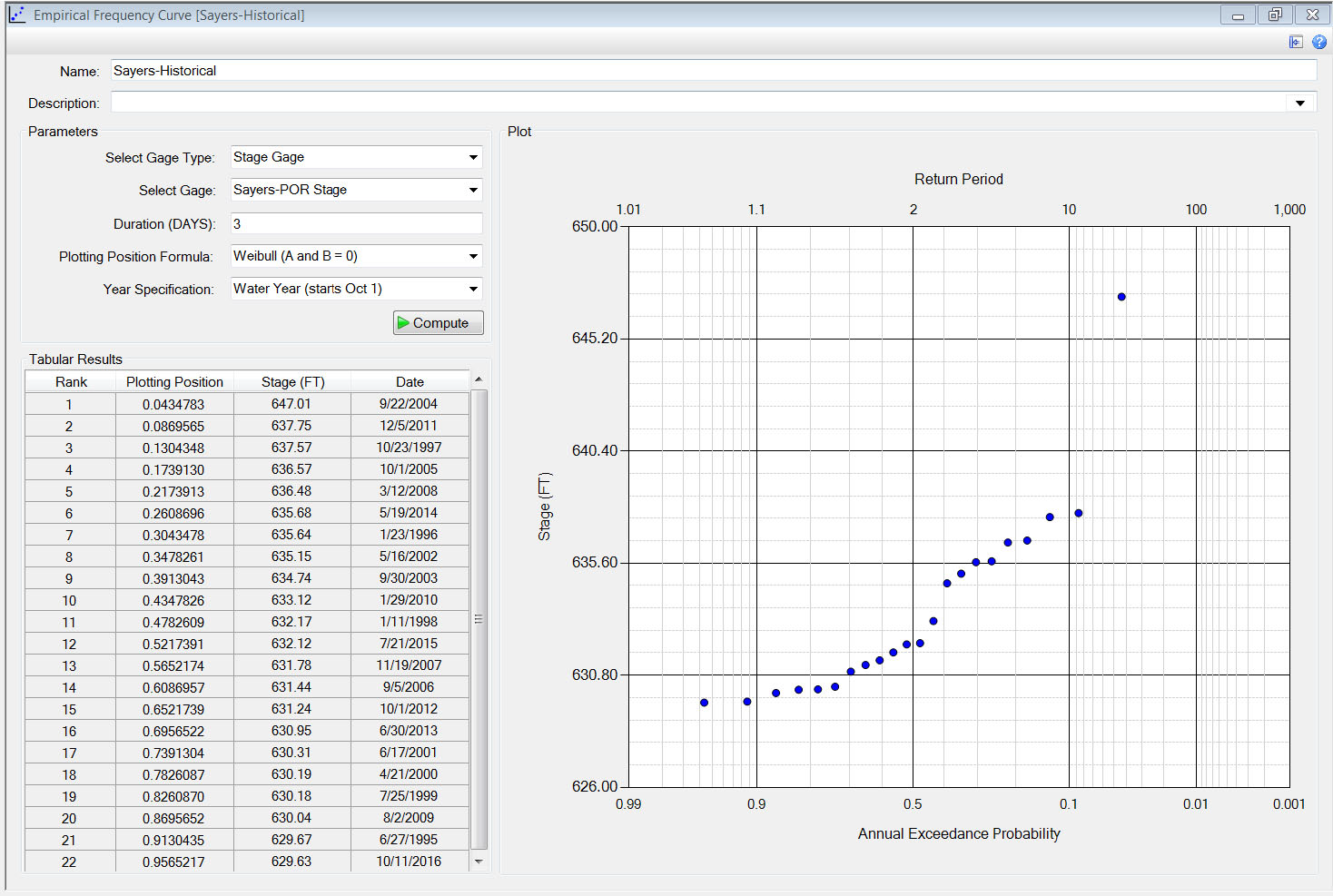Screen dimensions: 1333x896
Task: Click the scrollbar up arrow above the results table
Action: click(479, 379)
